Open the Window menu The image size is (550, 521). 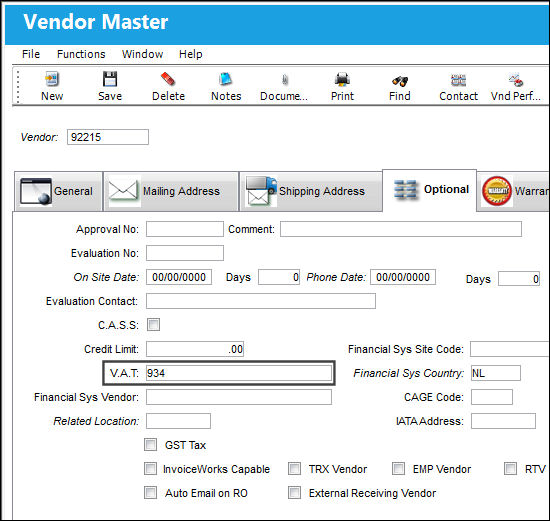click(142, 54)
